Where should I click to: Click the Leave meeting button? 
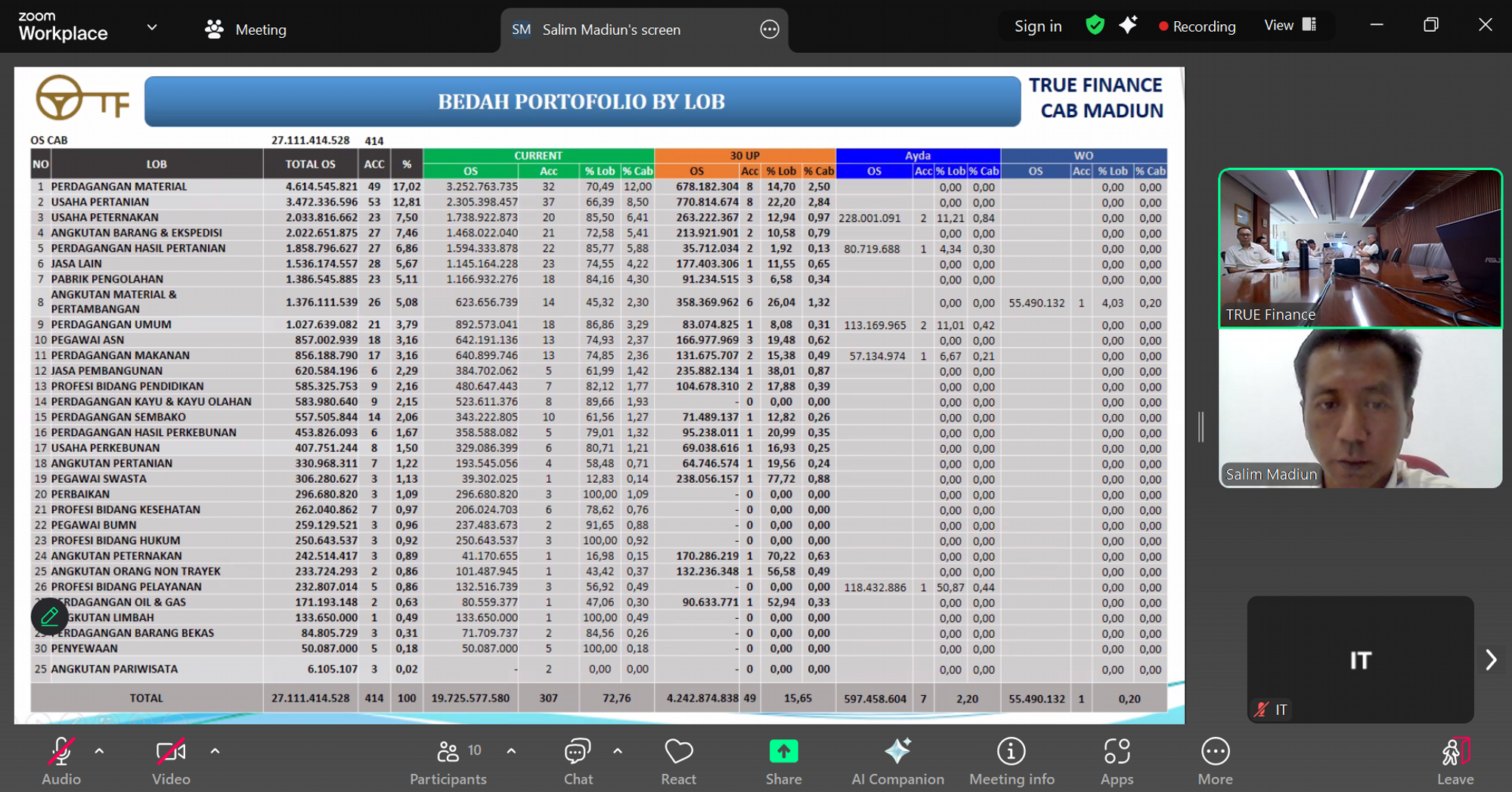pos(1455,761)
